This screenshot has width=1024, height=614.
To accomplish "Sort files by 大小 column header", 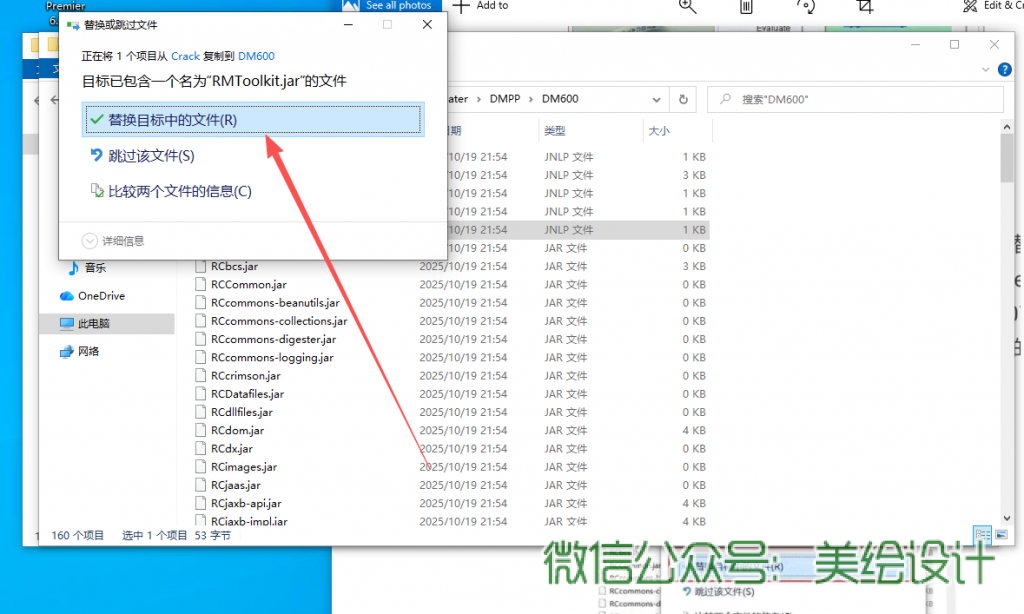I will tap(659, 131).
